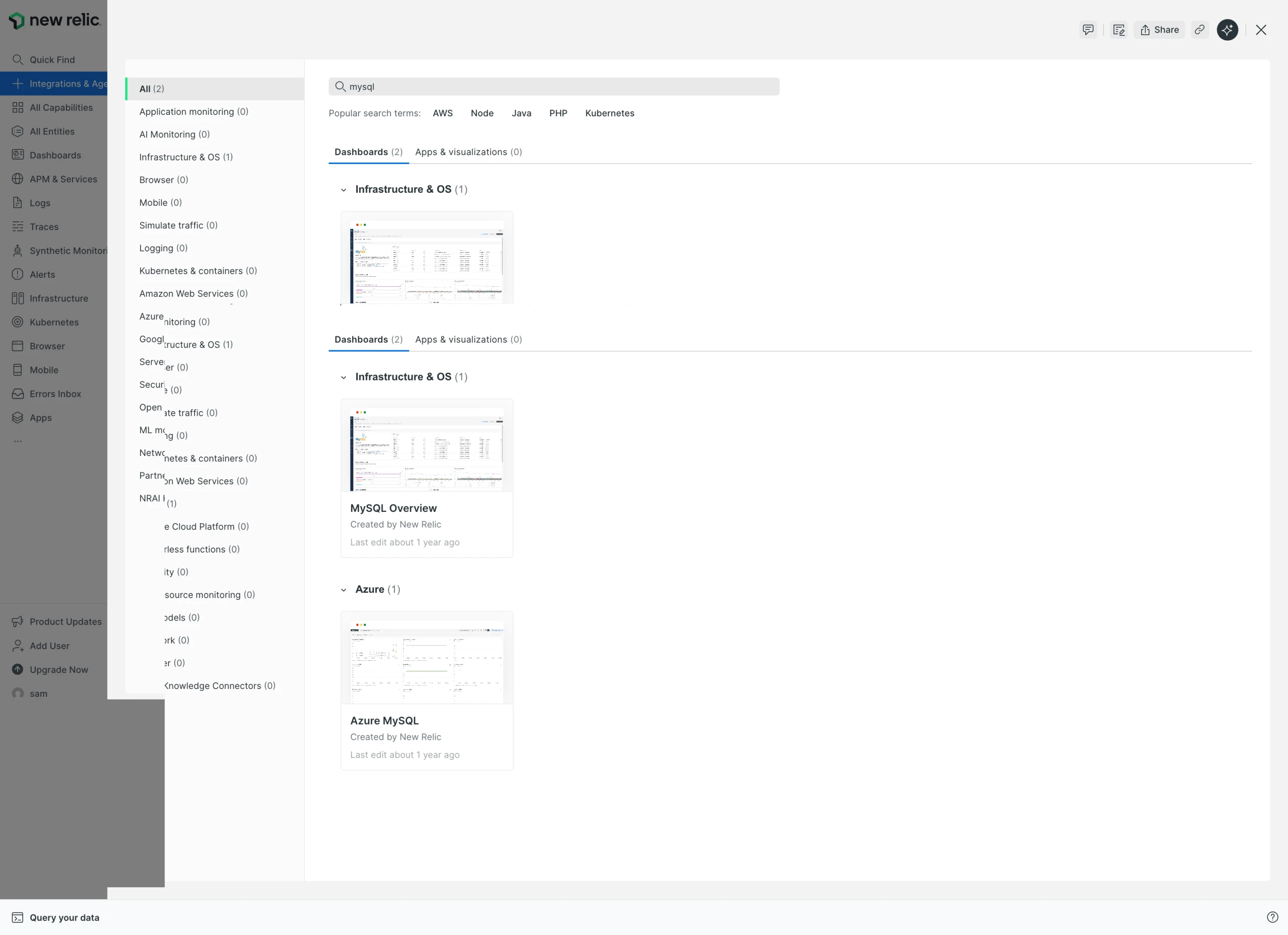Image resolution: width=1288 pixels, height=935 pixels.
Task: Click the MySQL Overview card title
Action: click(393, 508)
